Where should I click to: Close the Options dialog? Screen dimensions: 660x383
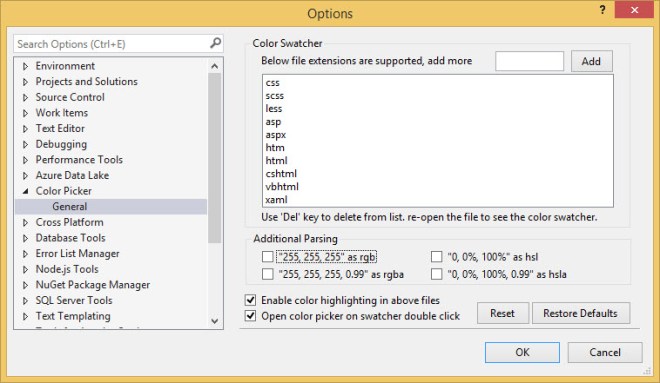click(634, 10)
